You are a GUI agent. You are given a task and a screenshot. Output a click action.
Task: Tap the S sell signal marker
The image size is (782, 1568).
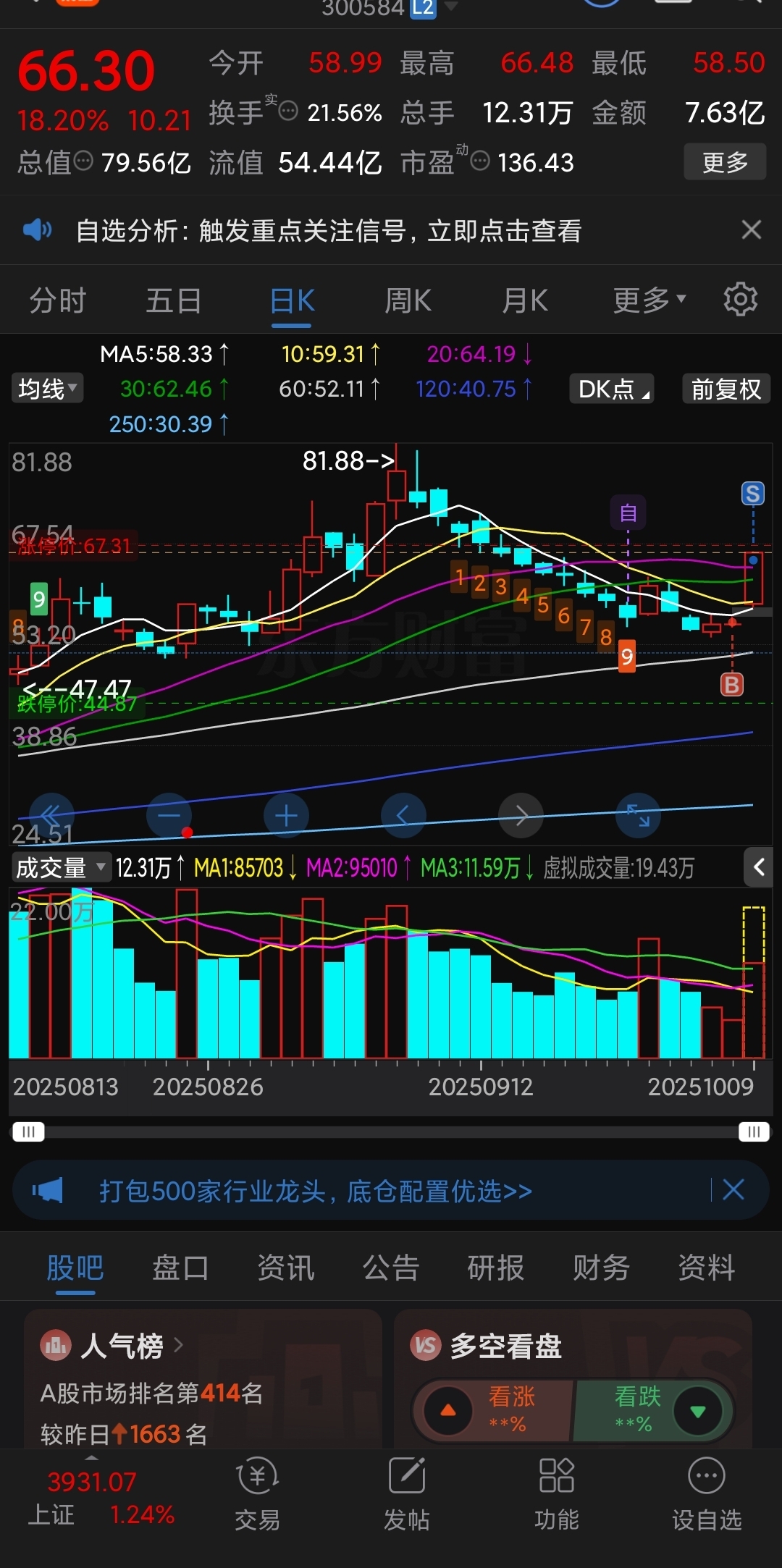753,494
